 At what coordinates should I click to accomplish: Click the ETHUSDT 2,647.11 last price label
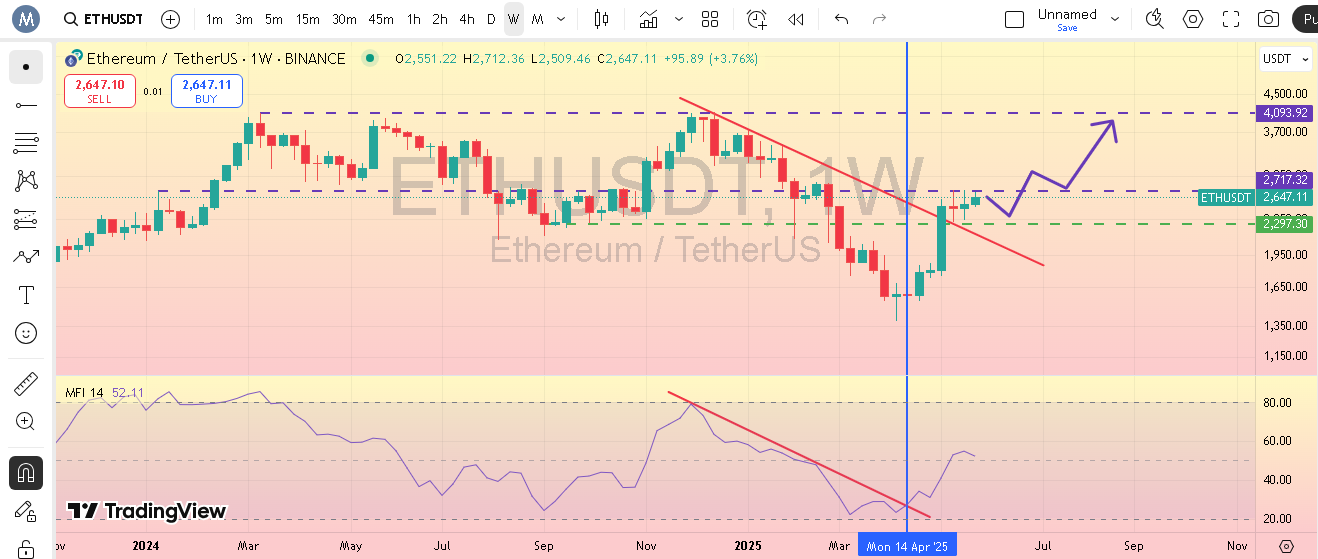click(x=1256, y=198)
